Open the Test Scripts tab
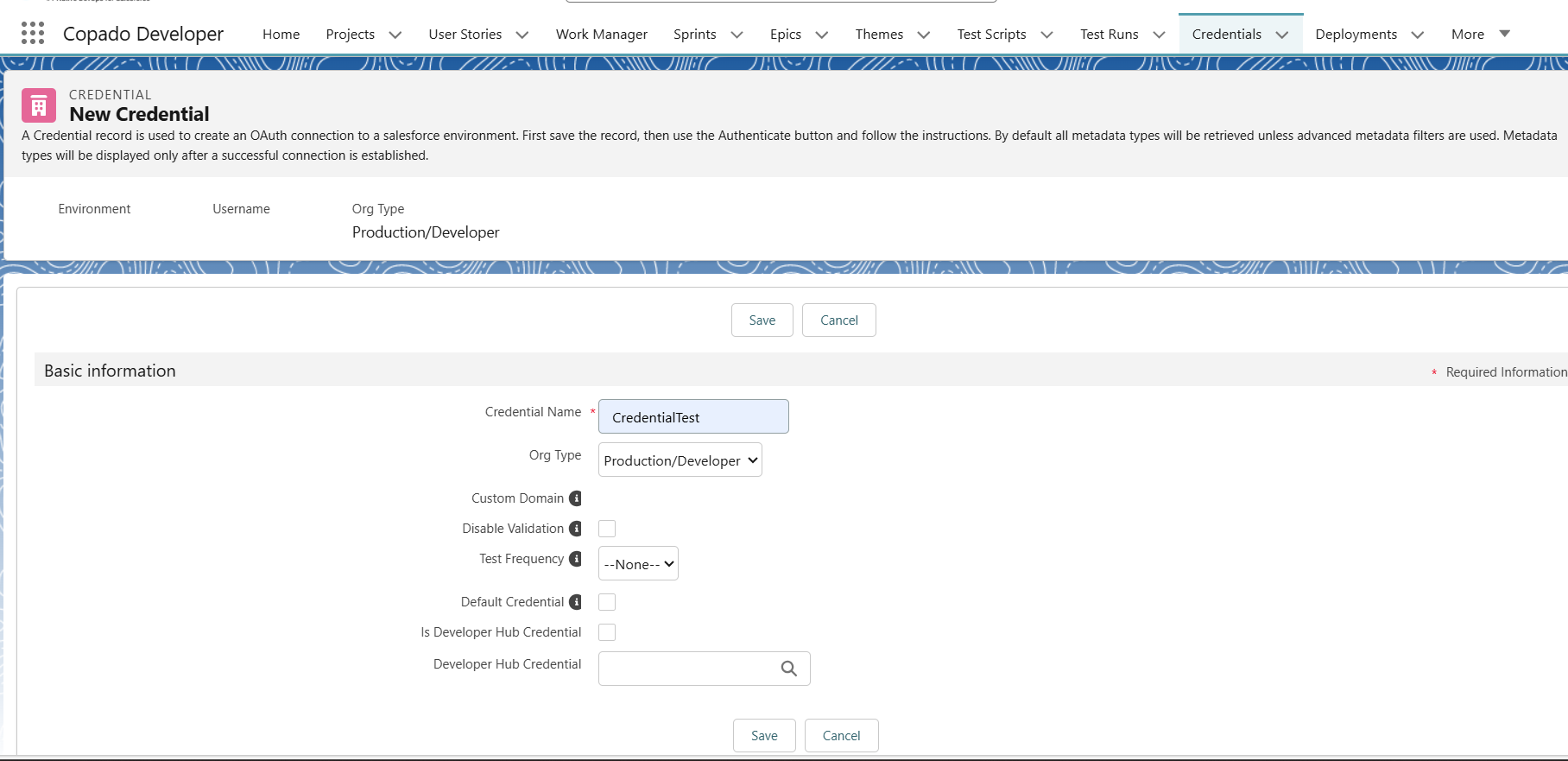This screenshot has height=761, width=1568. (992, 34)
